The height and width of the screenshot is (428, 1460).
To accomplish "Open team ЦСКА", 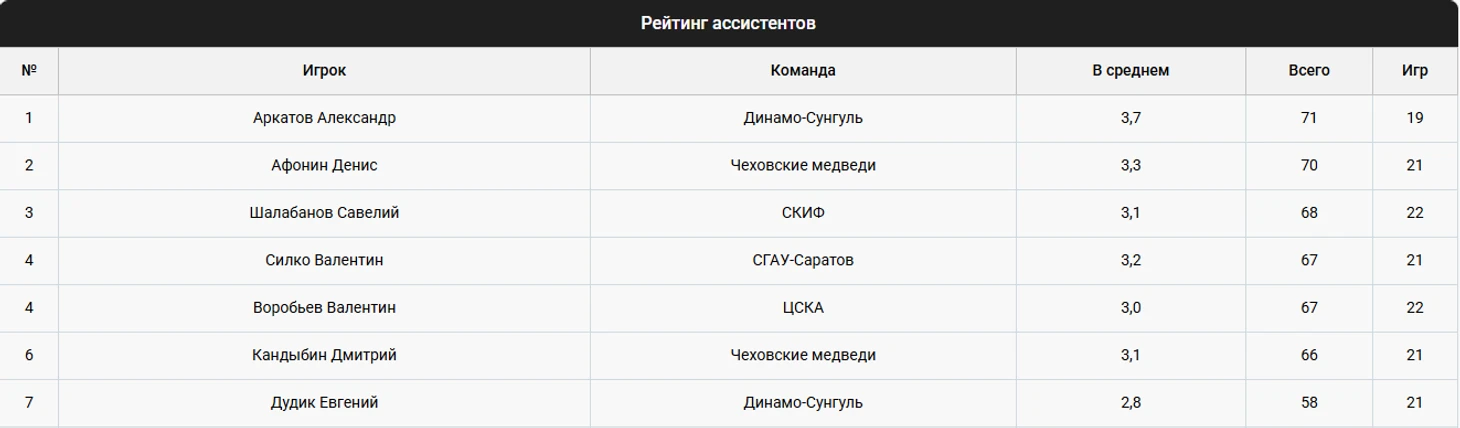I will point(803,308).
